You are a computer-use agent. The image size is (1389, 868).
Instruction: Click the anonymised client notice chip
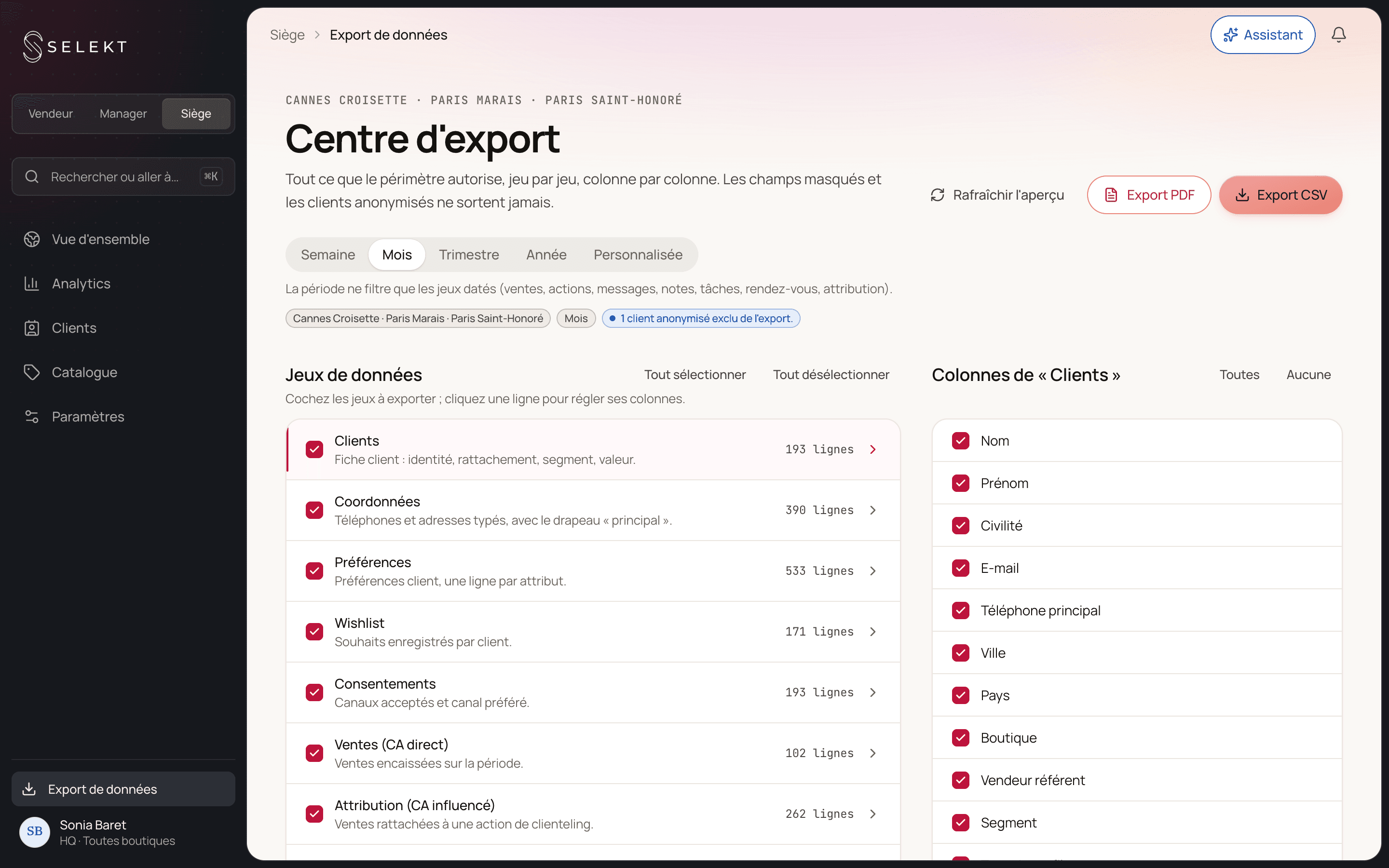click(701, 319)
